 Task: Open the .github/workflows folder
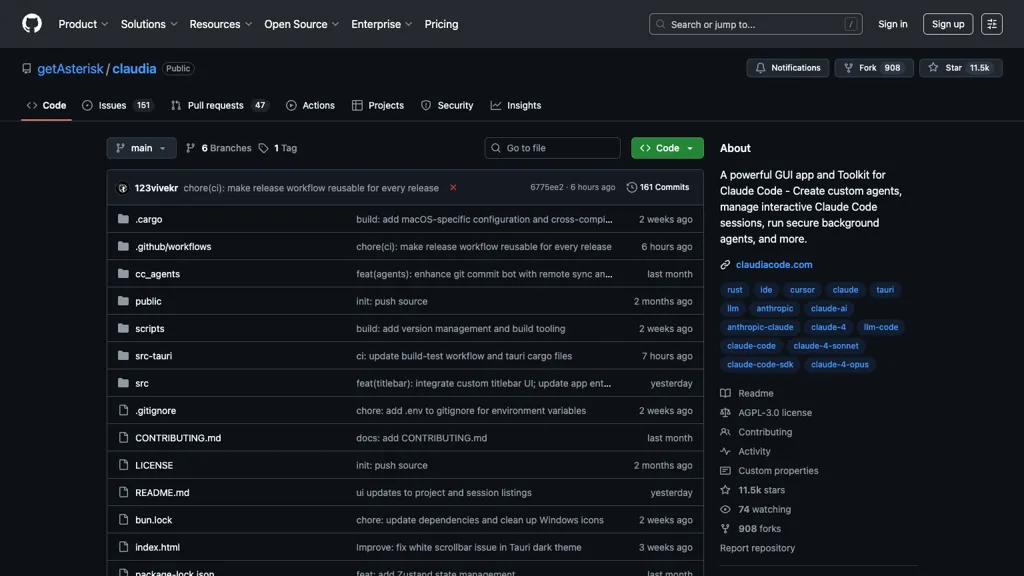(x=173, y=247)
